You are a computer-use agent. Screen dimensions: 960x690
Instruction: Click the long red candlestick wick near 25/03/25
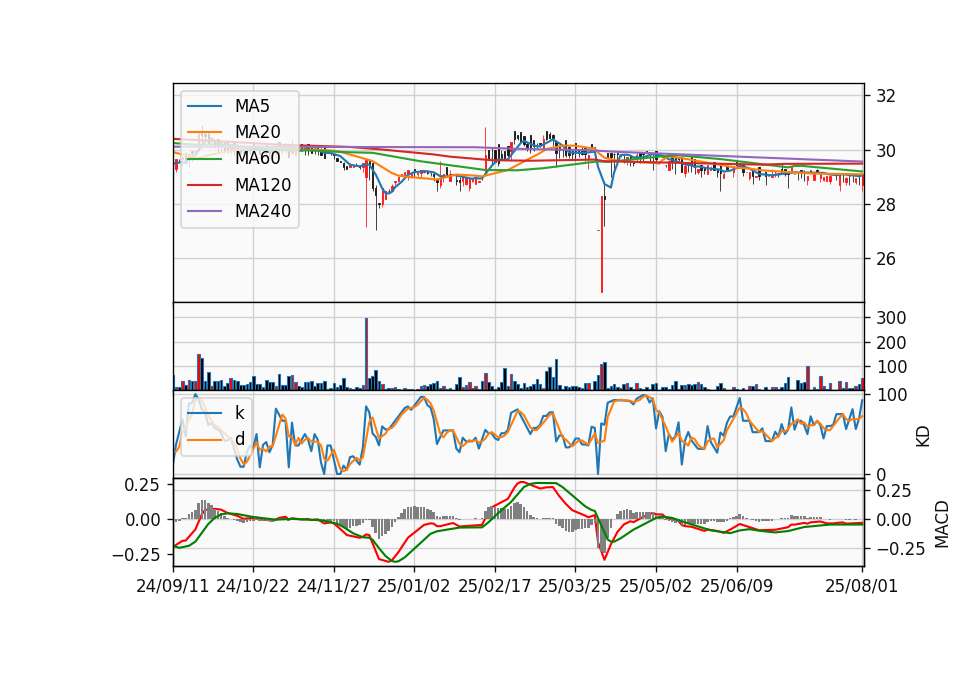point(602,245)
